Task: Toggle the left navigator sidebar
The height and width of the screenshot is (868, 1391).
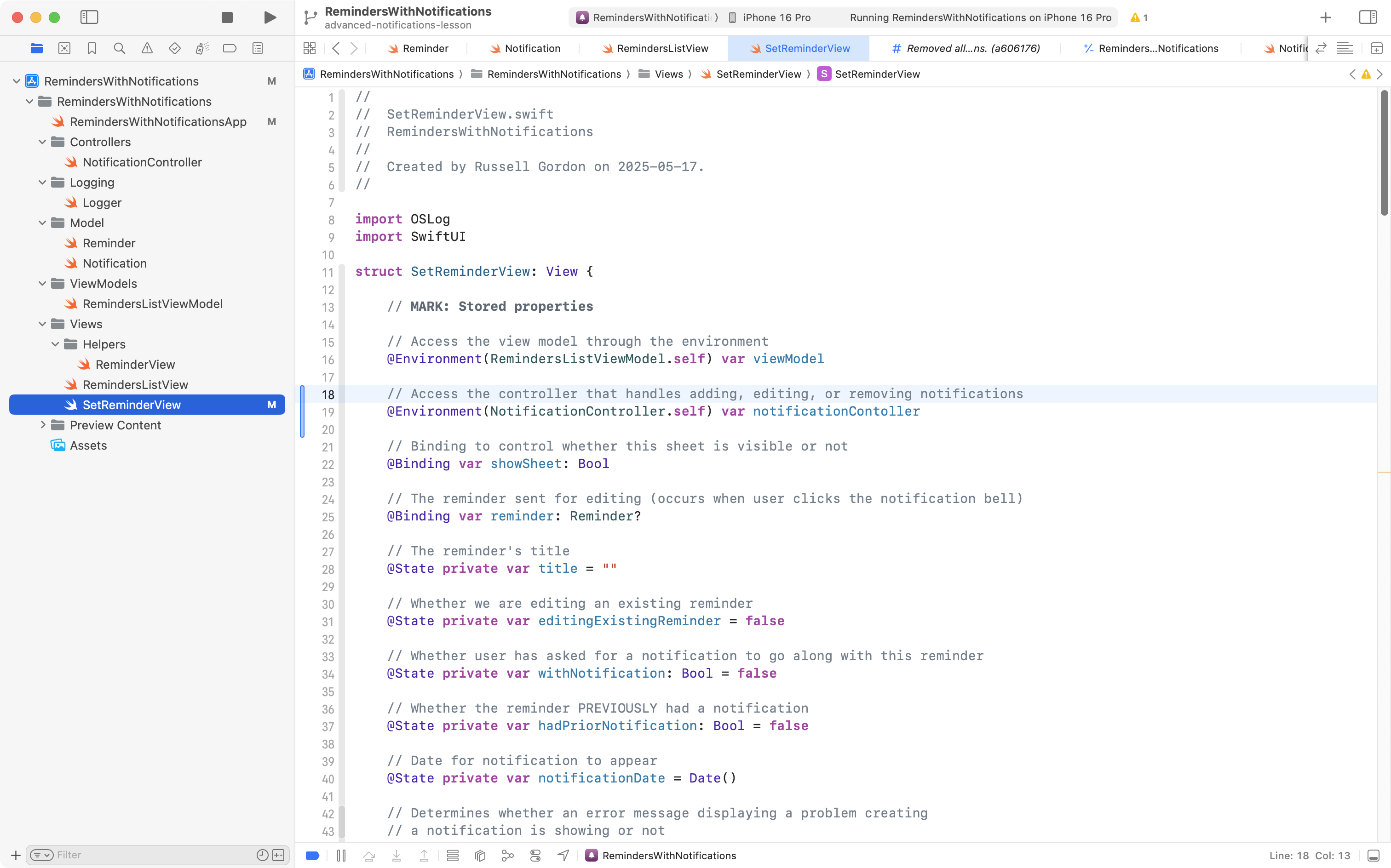Action: [89, 17]
